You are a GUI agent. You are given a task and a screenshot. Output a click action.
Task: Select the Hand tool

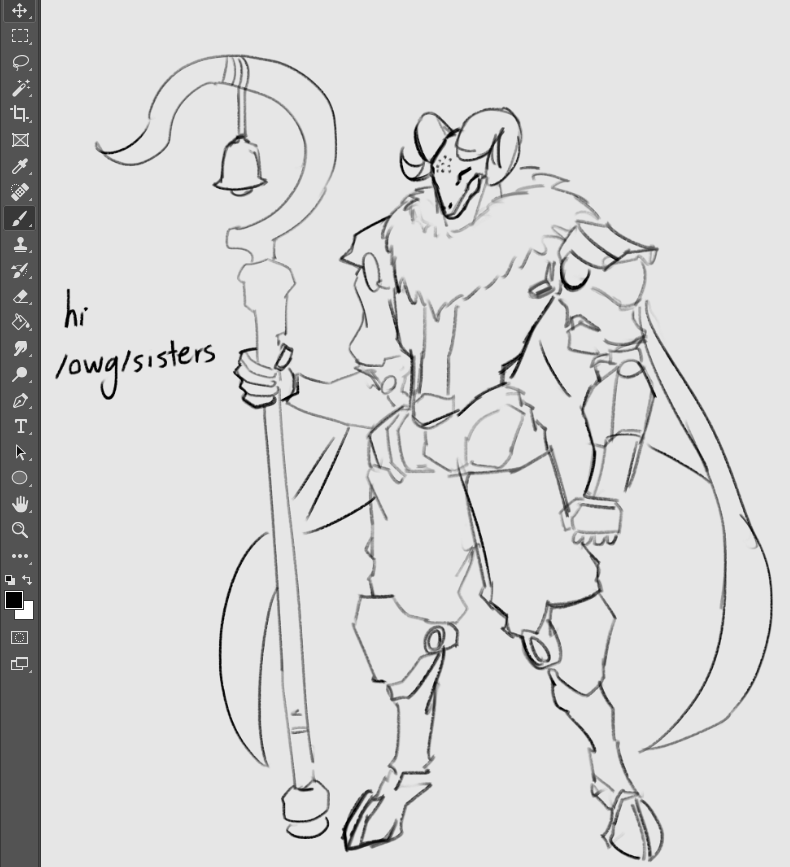point(20,504)
